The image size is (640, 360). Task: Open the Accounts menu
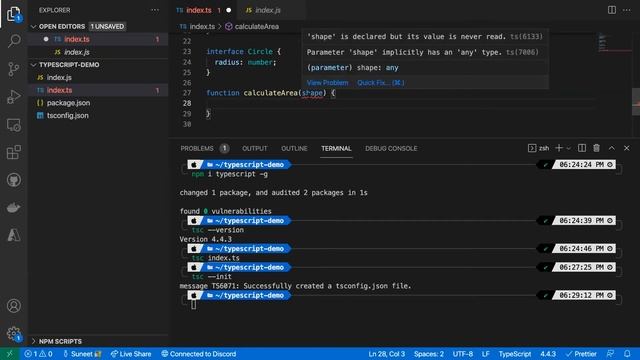click(14, 306)
